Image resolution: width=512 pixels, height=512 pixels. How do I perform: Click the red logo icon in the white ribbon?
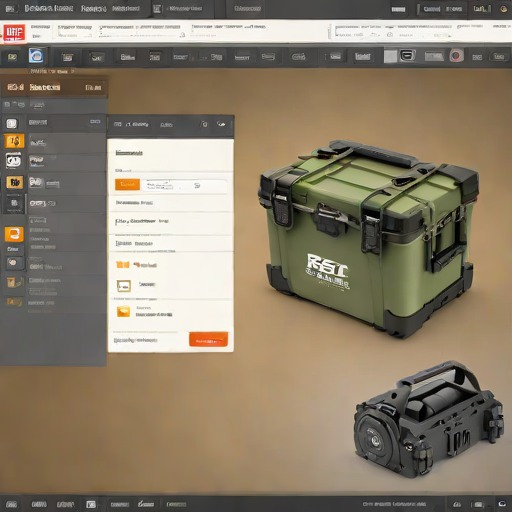tap(14, 33)
